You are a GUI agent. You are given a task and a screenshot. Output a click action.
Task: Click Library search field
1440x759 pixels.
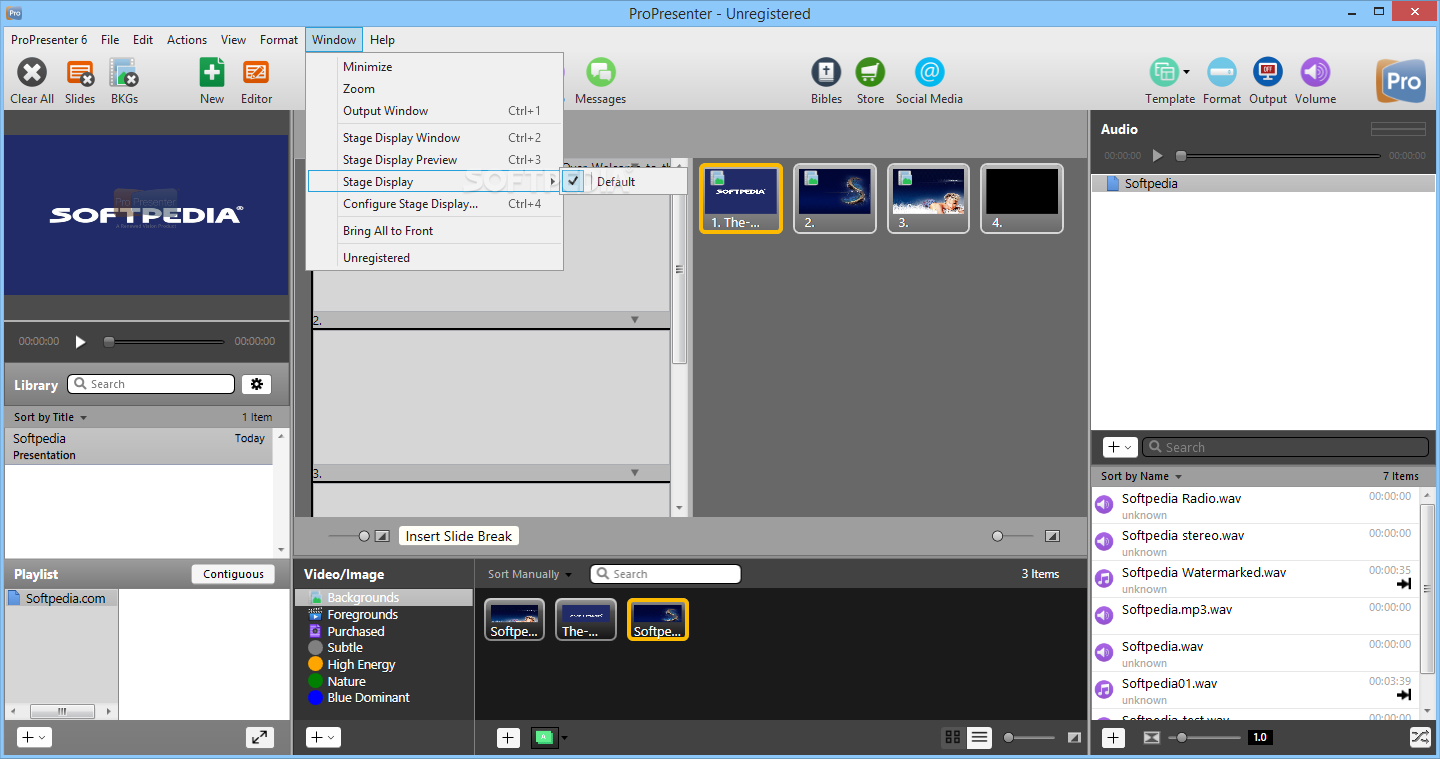point(151,384)
